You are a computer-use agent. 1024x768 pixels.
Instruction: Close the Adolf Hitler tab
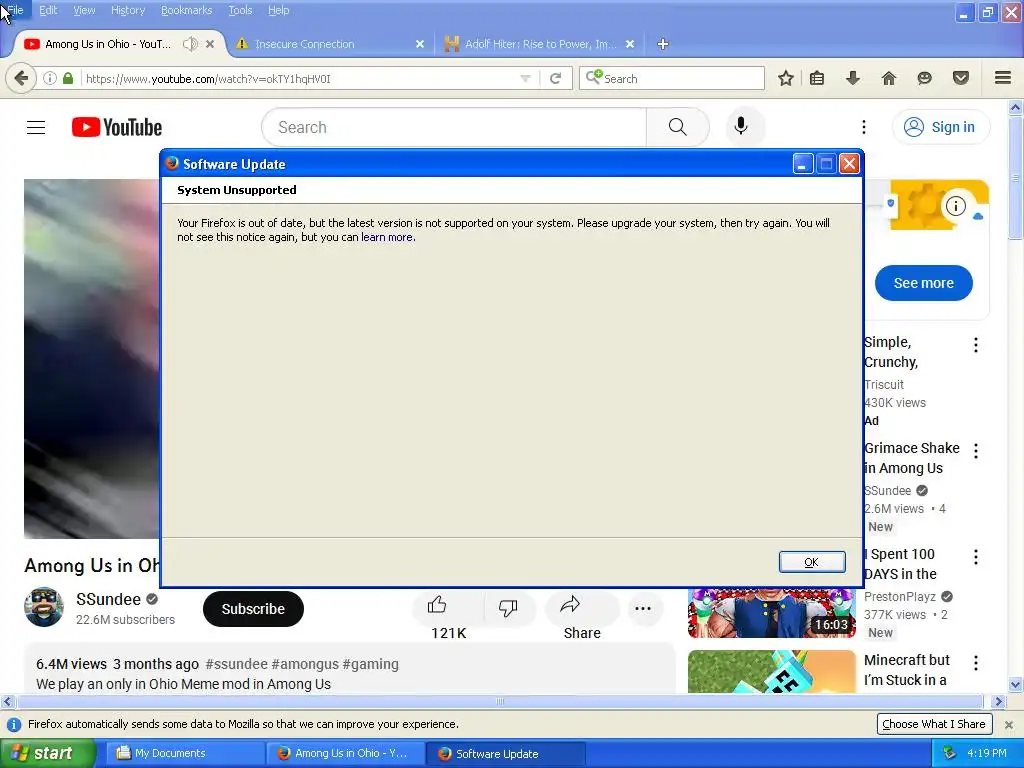click(630, 44)
